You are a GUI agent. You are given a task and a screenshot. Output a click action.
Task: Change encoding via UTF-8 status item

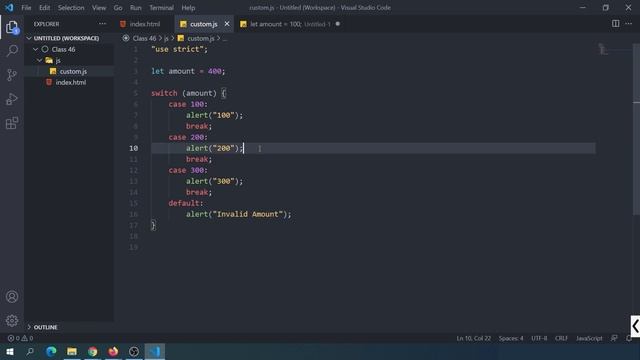tap(539, 338)
